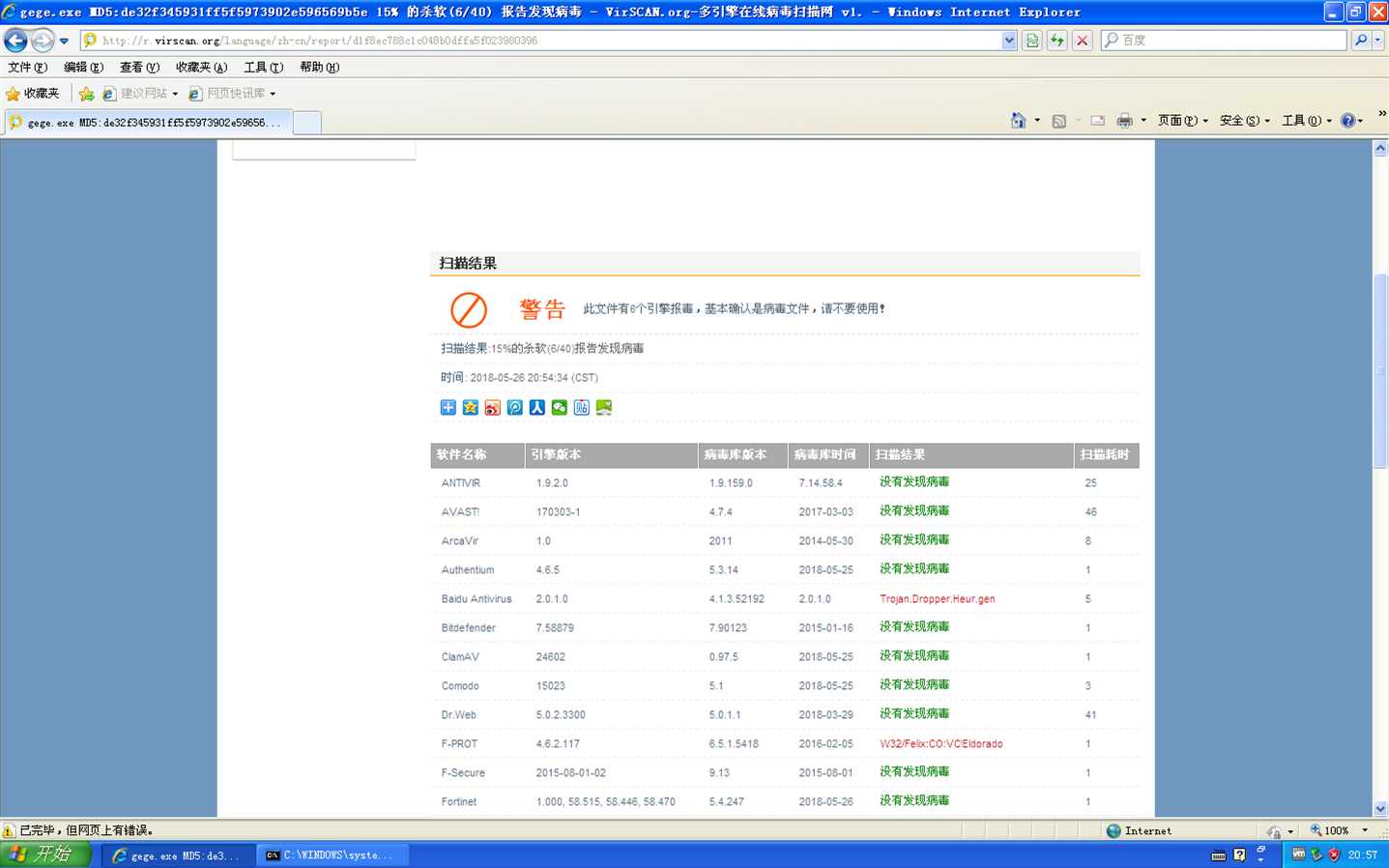Share to Tencent Weibo icon
Image resolution: width=1389 pixels, height=868 pixels.
click(x=514, y=408)
